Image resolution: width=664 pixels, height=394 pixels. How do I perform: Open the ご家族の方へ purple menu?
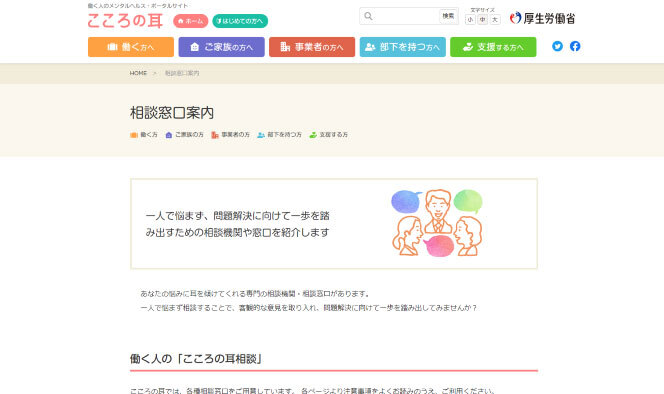coord(221,47)
